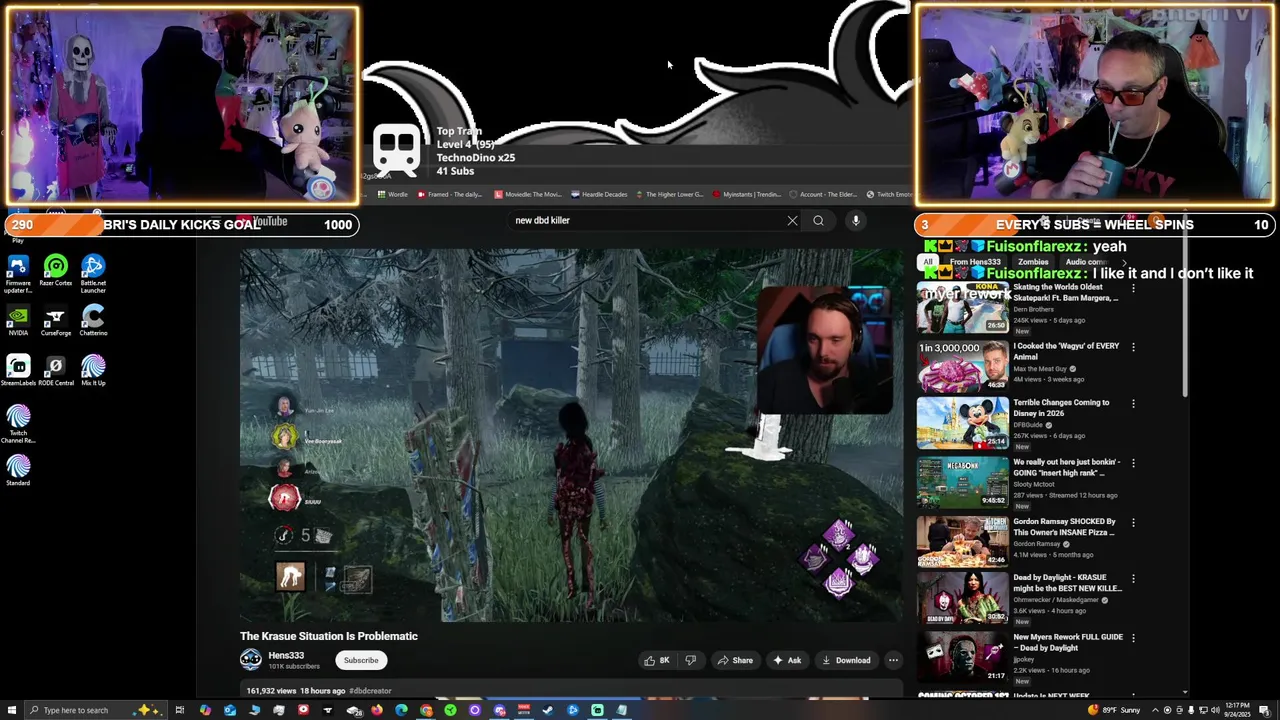The image size is (1280, 720).
Task: Like the video with thumbs up
Action: pyautogui.click(x=657, y=660)
